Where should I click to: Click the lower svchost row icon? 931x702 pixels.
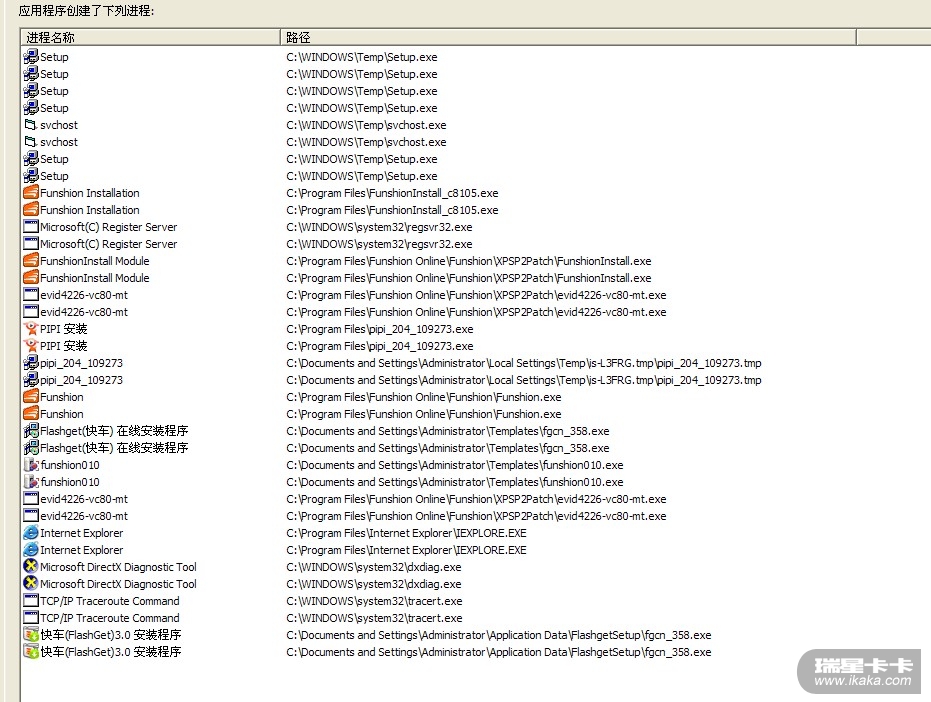tap(31, 142)
